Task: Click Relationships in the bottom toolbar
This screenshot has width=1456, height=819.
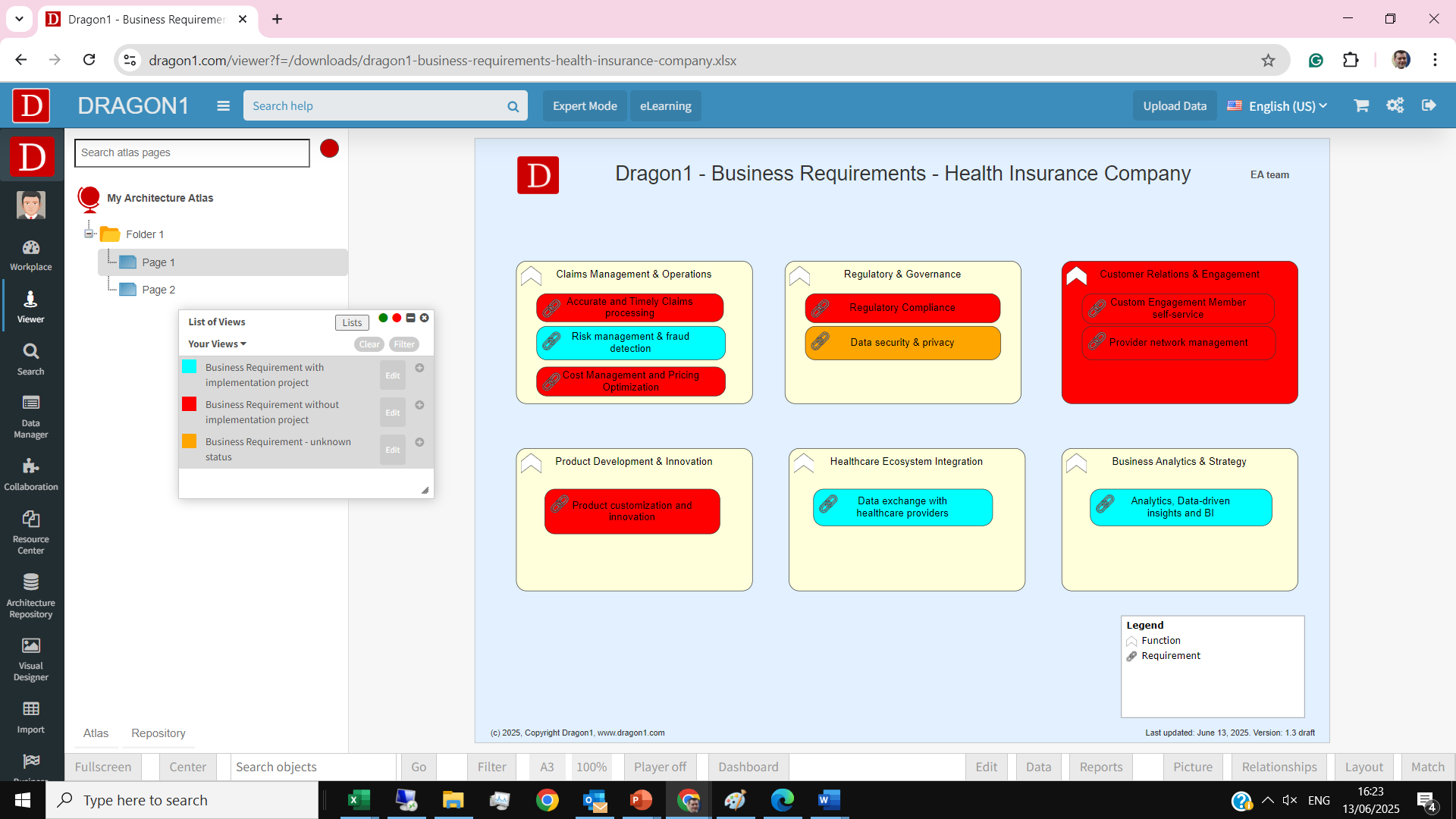Action: tap(1279, 767)
